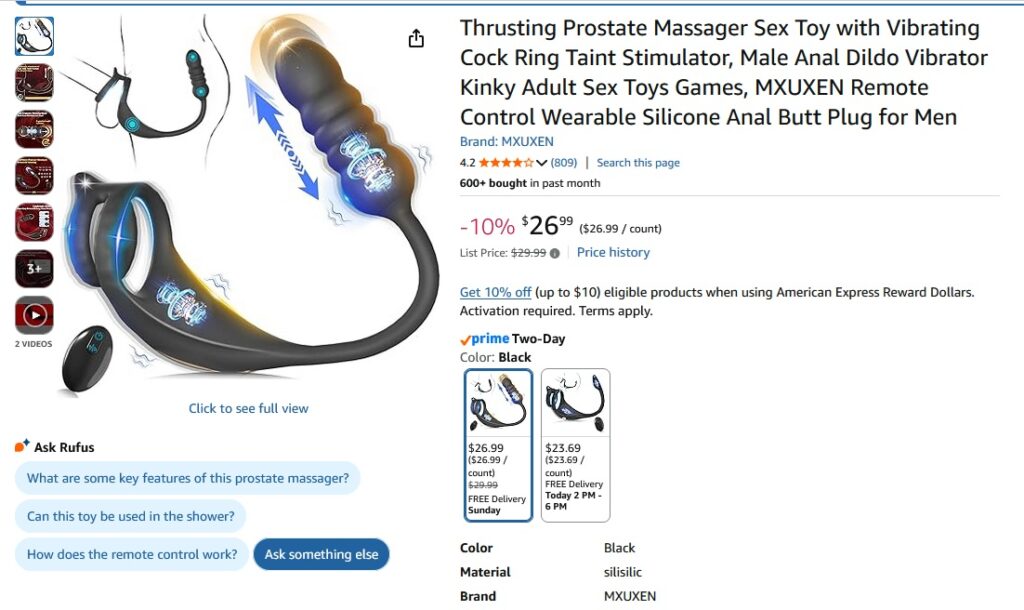Visit the Brand: MXUXEN store link
Image resolution: width=1024 pixels, height=610 pixels.
pyautogui.click(x=507, y=141)
